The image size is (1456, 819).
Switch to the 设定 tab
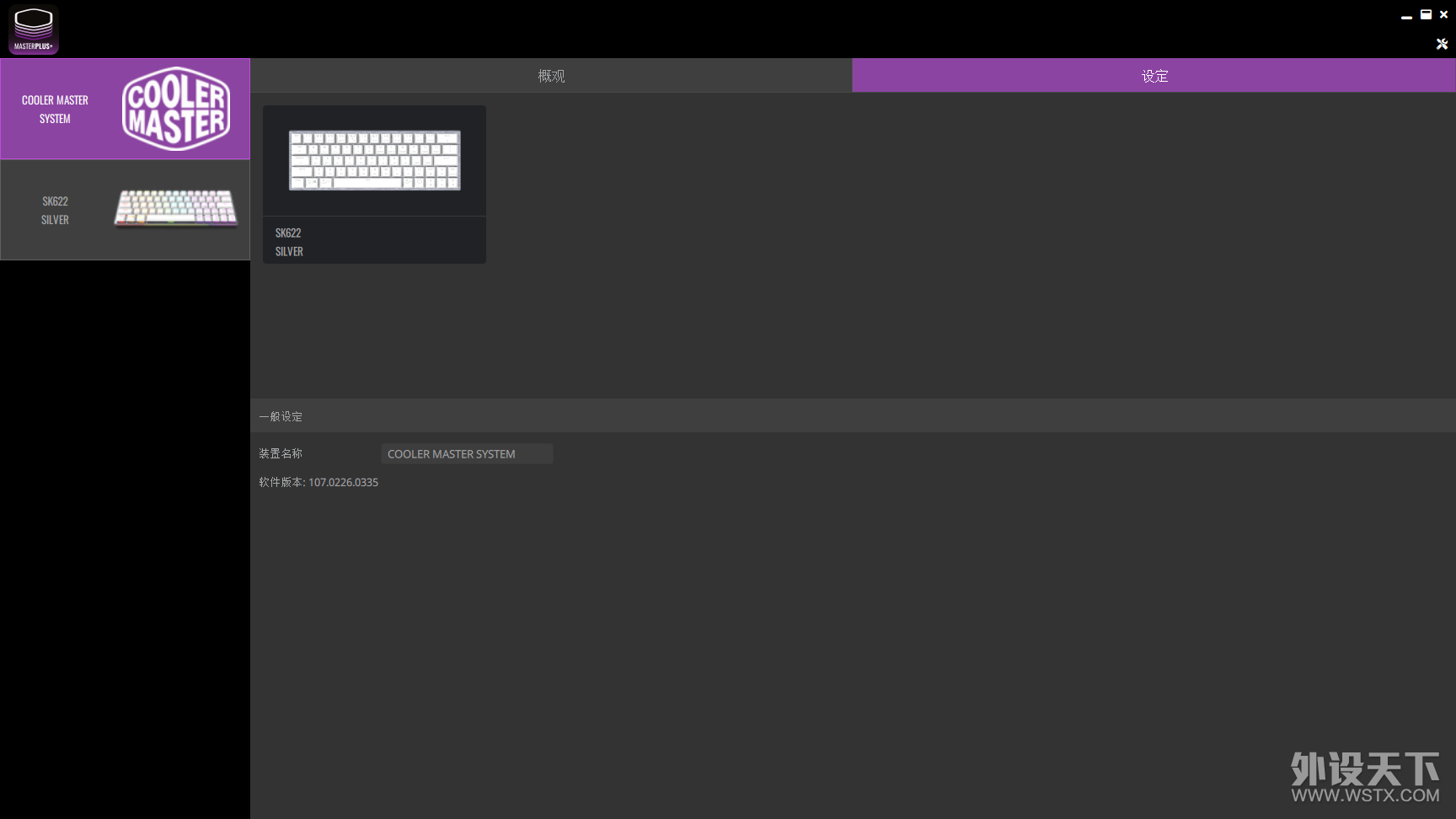point(1154,76)
